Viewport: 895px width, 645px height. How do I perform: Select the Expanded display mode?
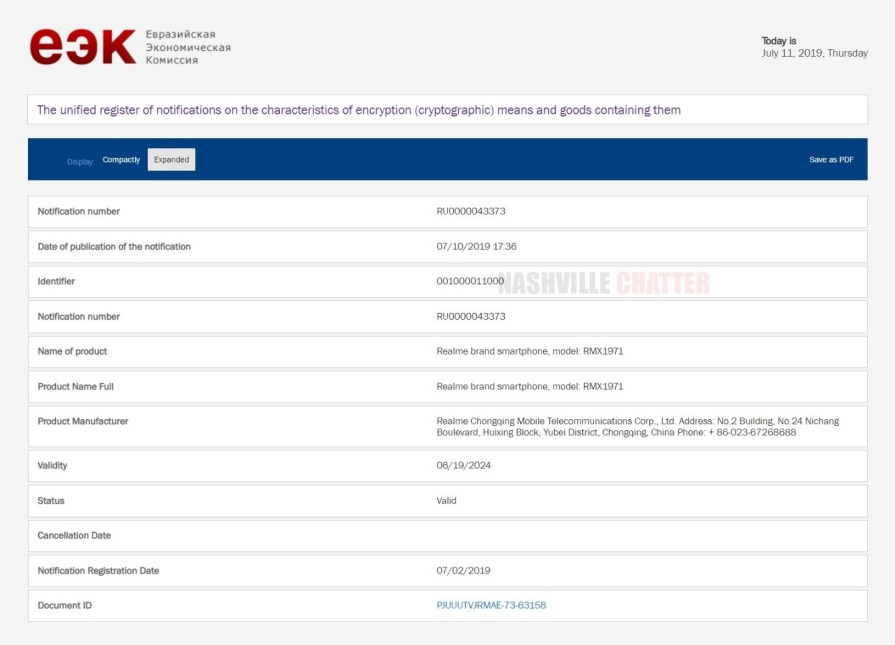[171, 160]
